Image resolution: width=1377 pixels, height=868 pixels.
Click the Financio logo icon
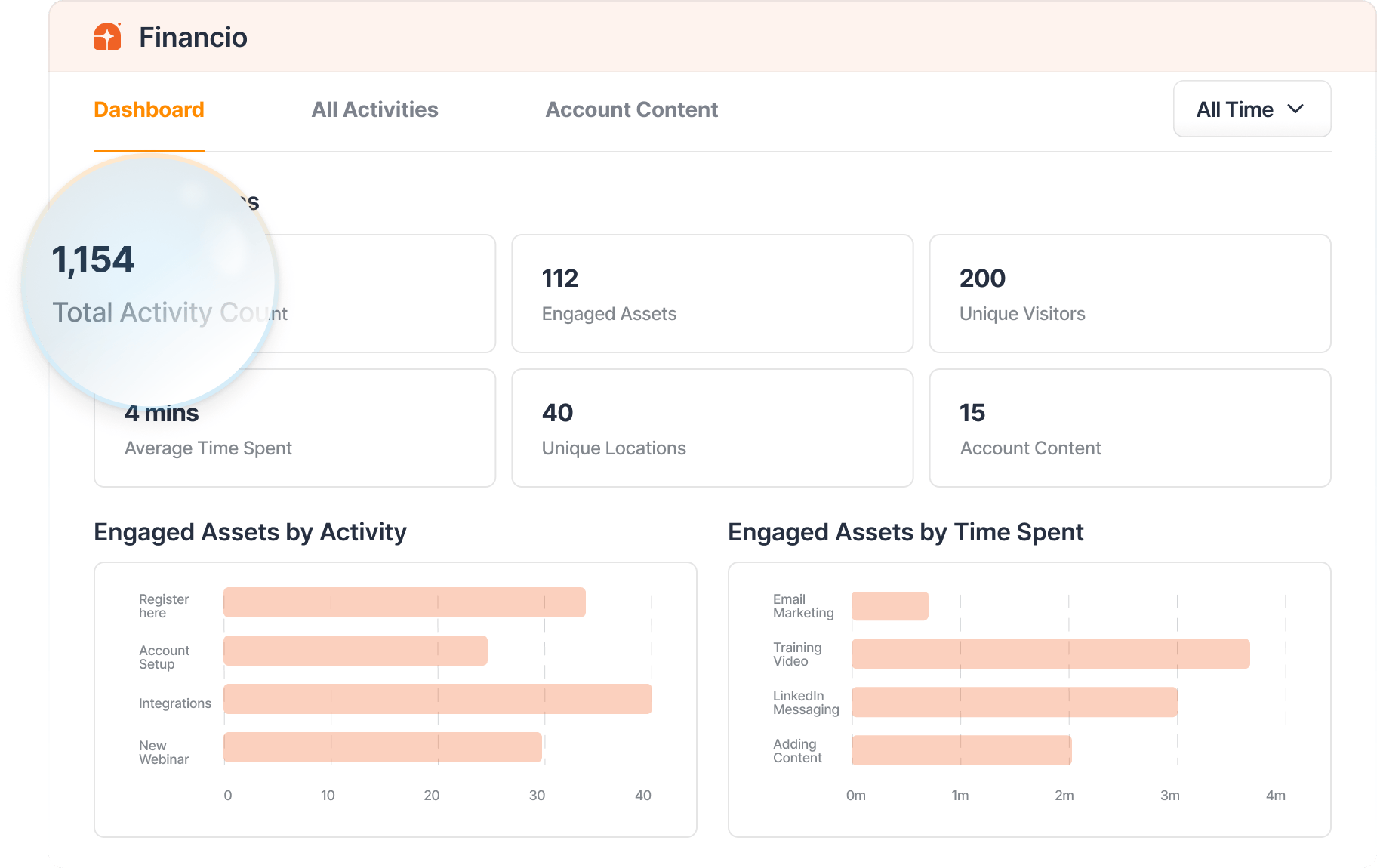[107, 36]
